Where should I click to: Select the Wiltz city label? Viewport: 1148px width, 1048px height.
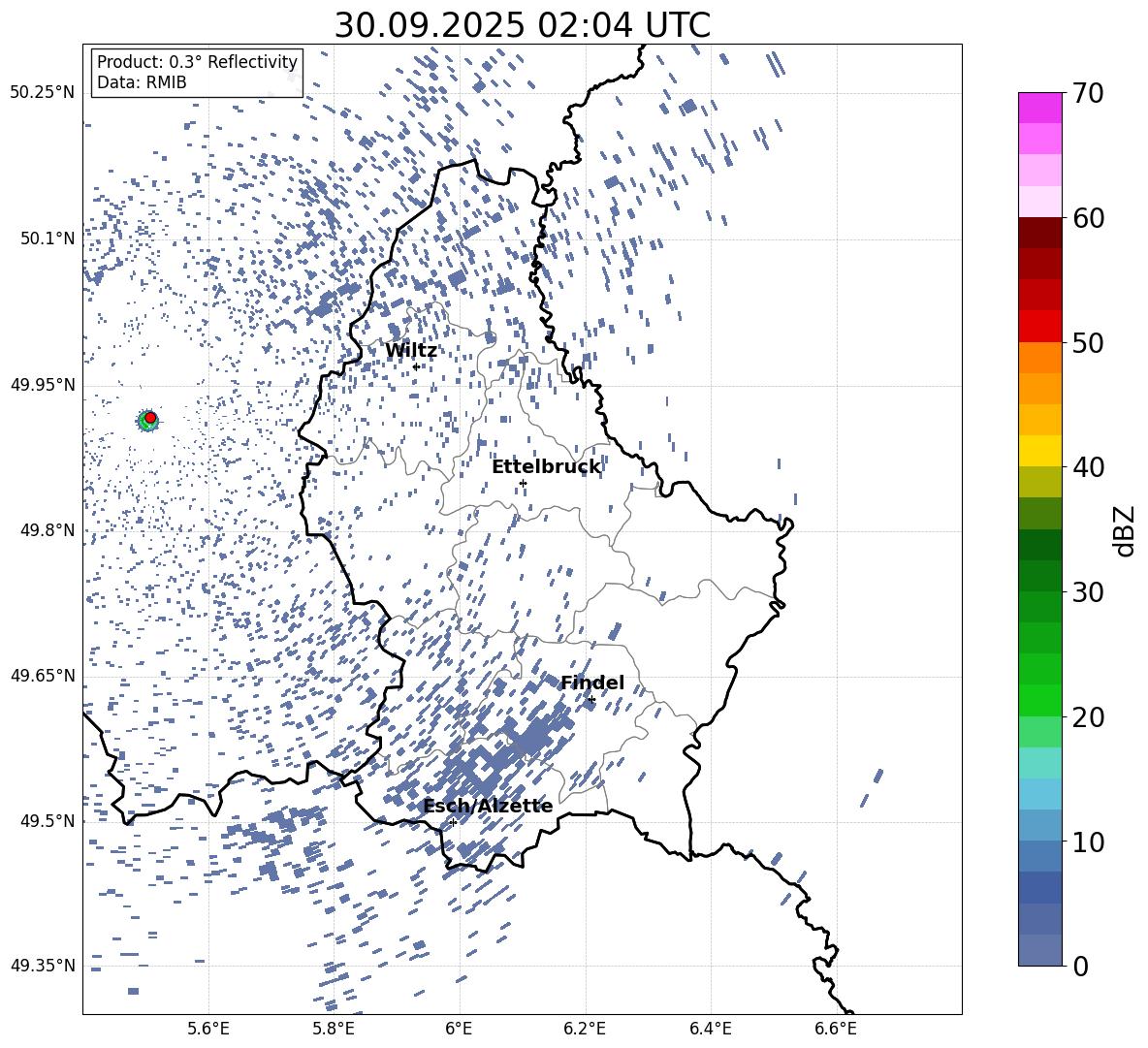coord(411,351)
